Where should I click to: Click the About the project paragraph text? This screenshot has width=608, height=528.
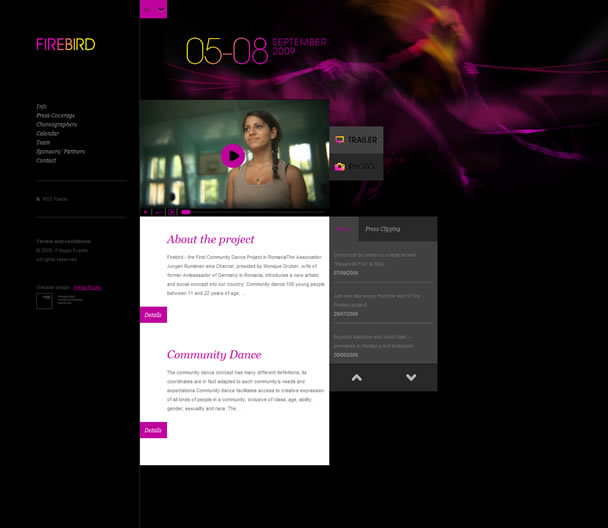(x=245, y=275)
